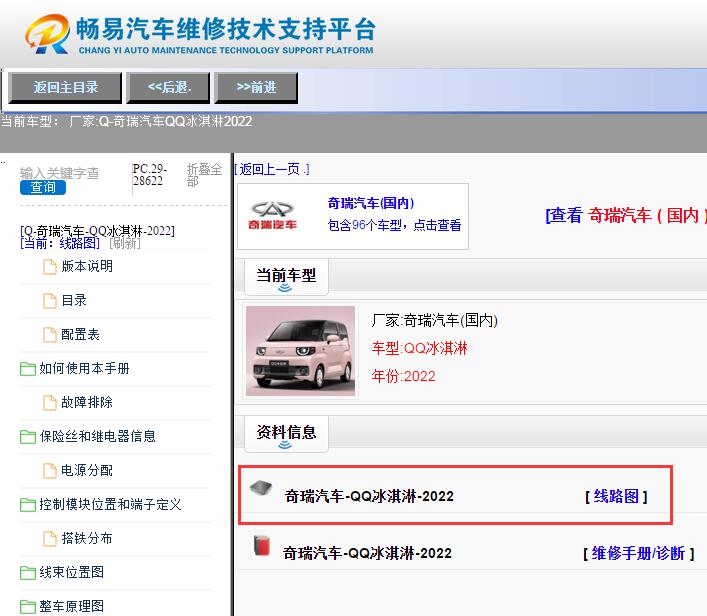The height and width of the screenshot is (616, 707).
Task: Select the 保险丝和继电器信息 tree item
Action: click(97, 437)
